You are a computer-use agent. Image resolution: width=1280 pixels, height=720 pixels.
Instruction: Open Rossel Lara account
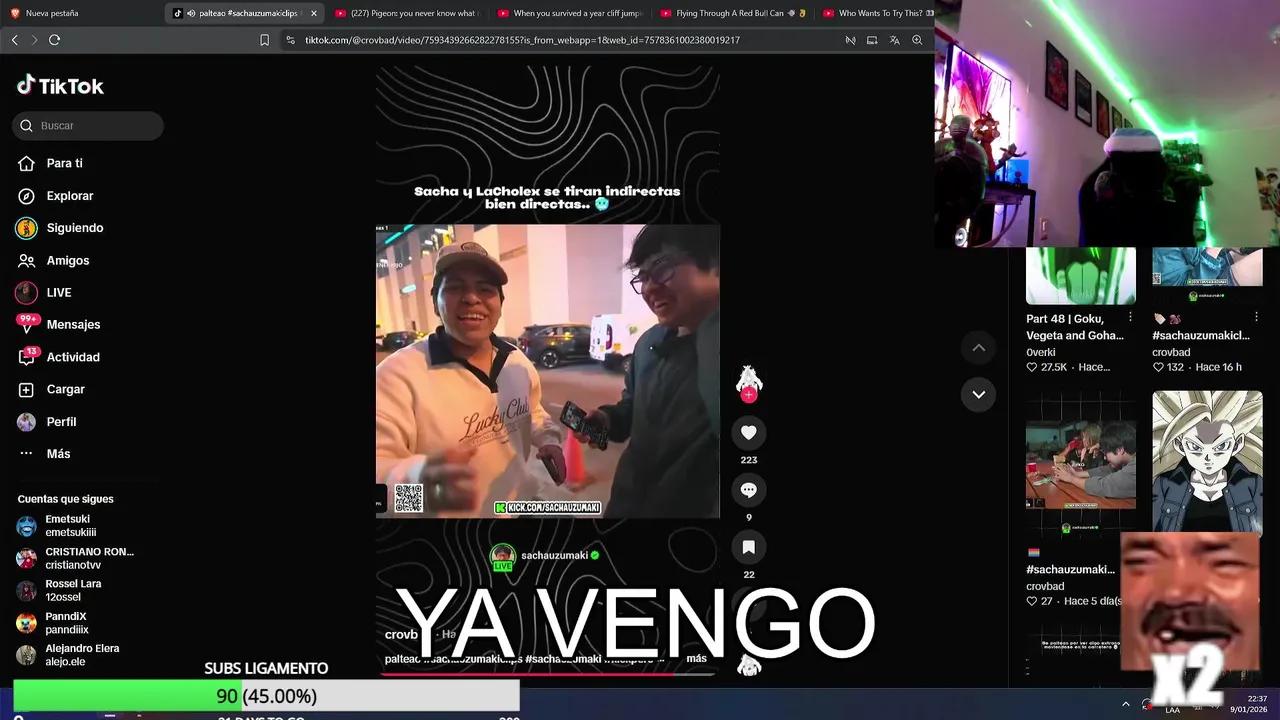point(75,590)
